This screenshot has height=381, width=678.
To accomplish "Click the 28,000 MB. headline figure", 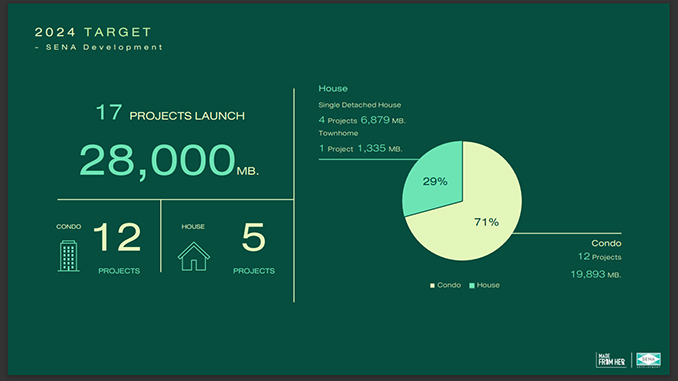I will pyautogui.click(x=169, y=160).
